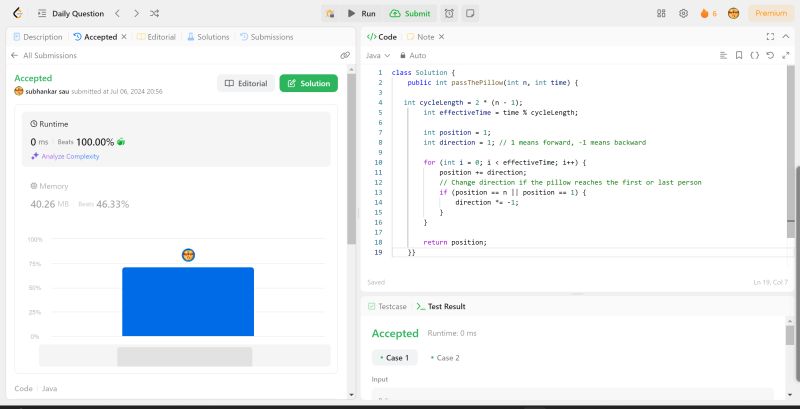Click the code editor vertical scrollbar
The image size is (800, 409).
click(790, 151)
